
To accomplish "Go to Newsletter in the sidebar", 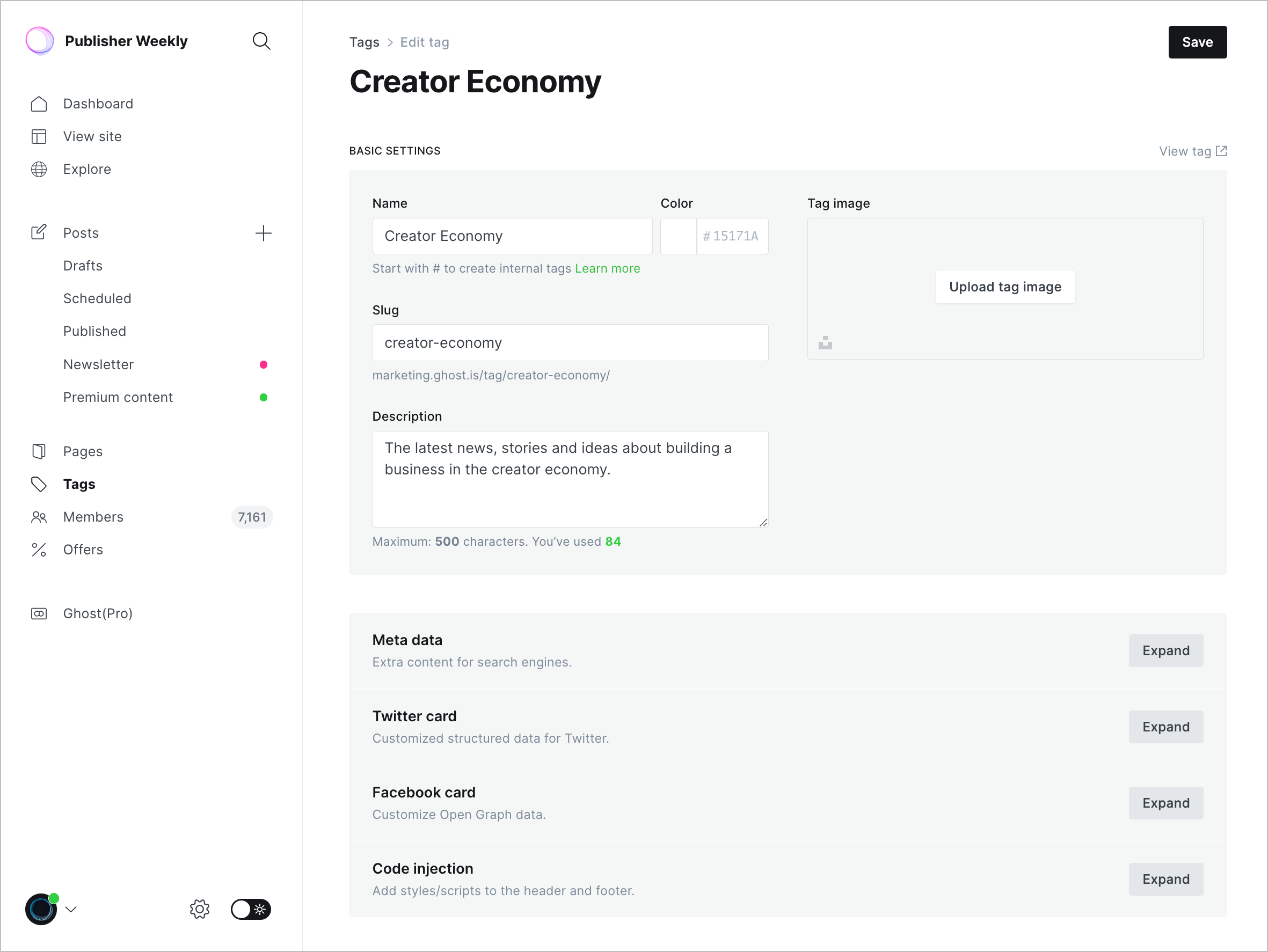I will [99, 364].
